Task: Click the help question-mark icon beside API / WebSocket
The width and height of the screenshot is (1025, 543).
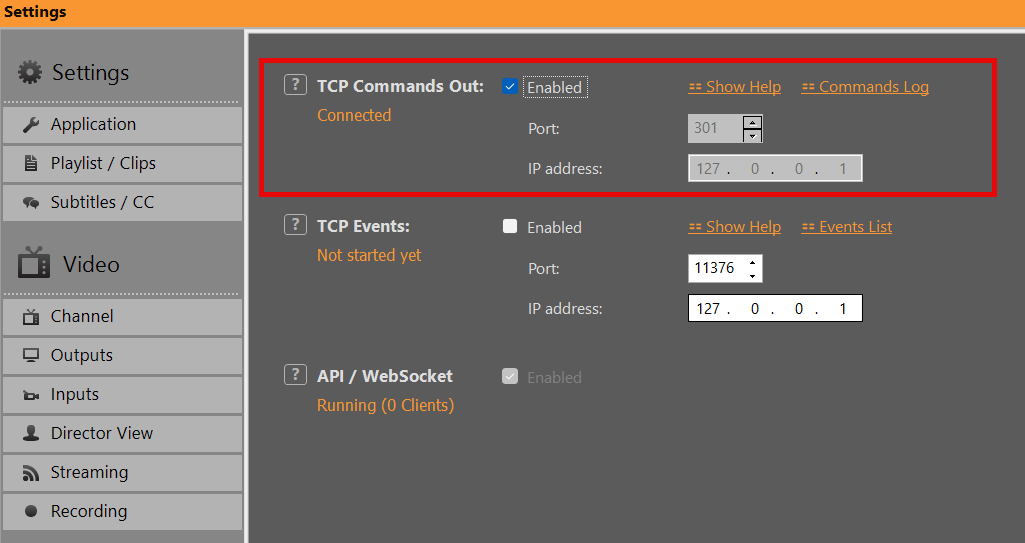Action: click(x=295, y=375)
